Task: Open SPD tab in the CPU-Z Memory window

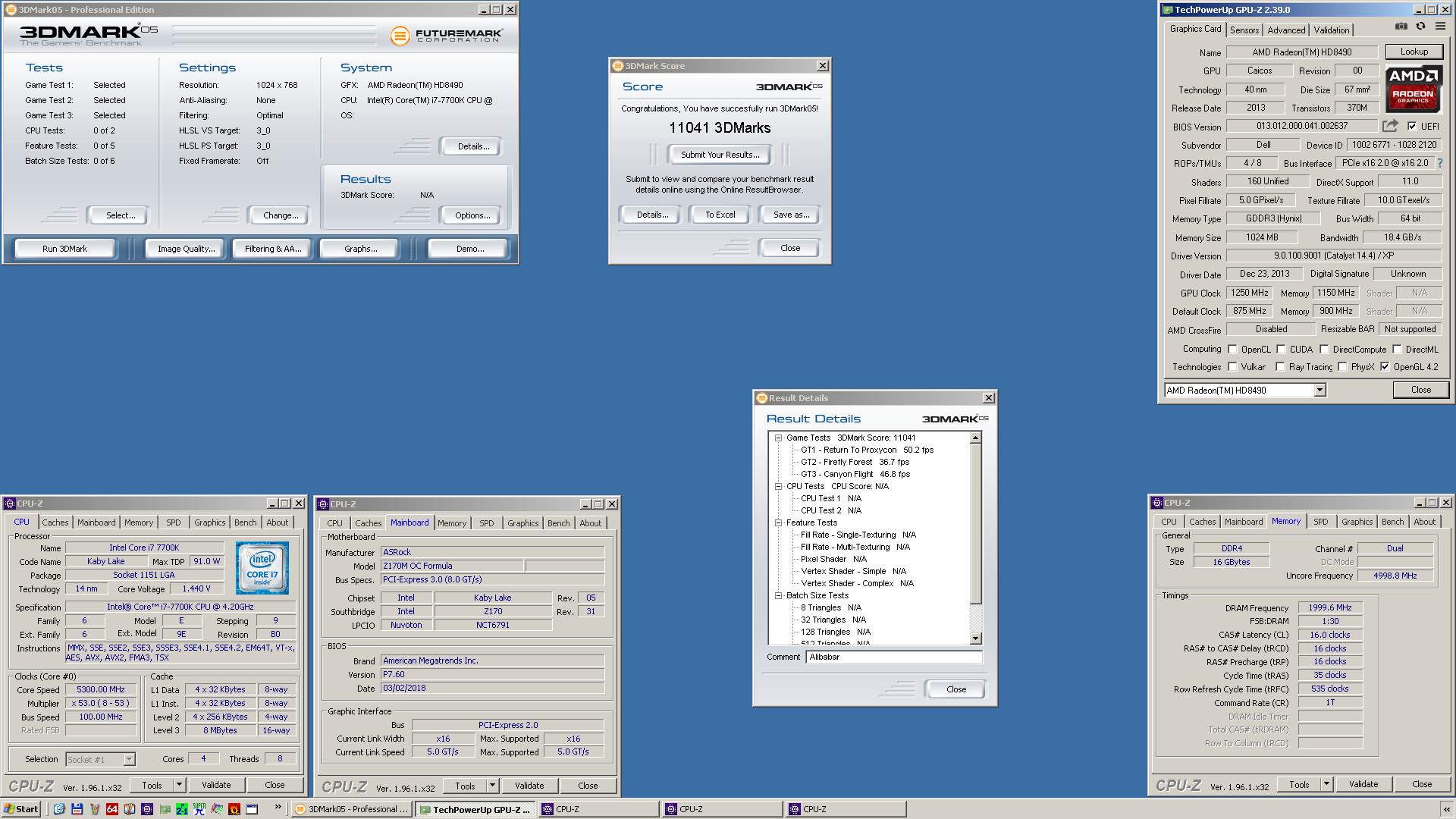Action: (x=1320, y=522)
